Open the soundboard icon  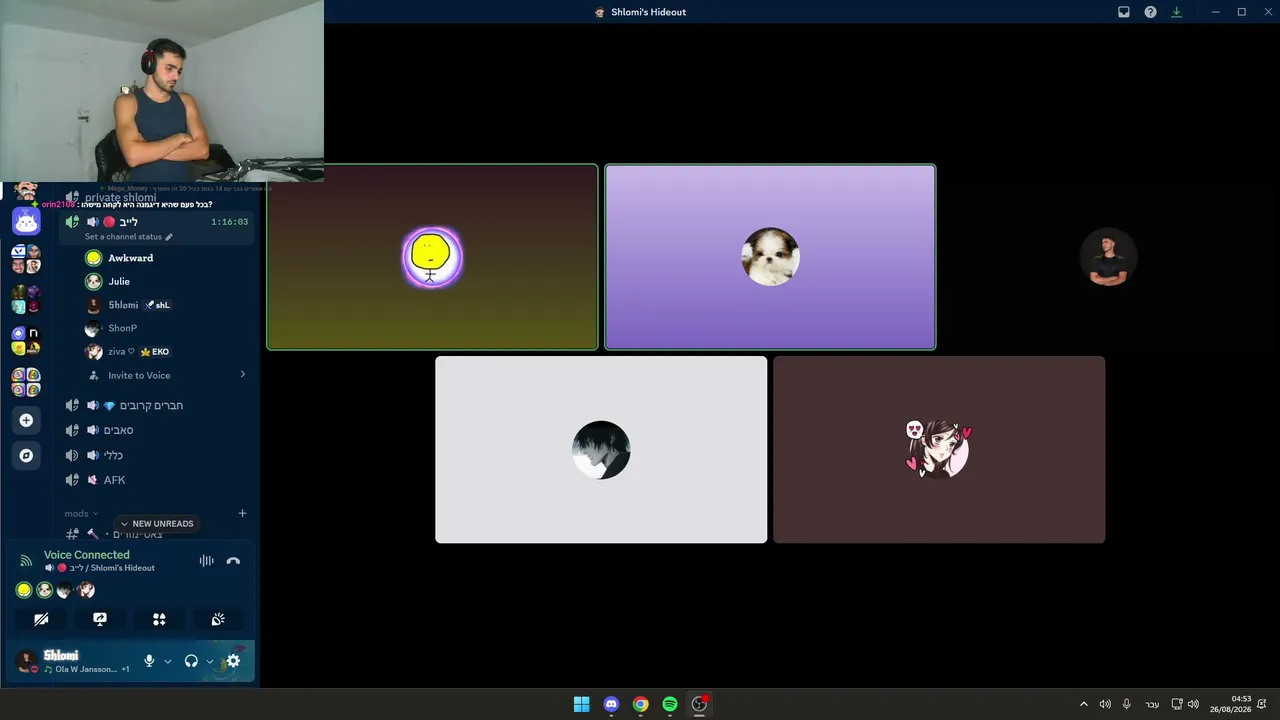coord(218,619)
